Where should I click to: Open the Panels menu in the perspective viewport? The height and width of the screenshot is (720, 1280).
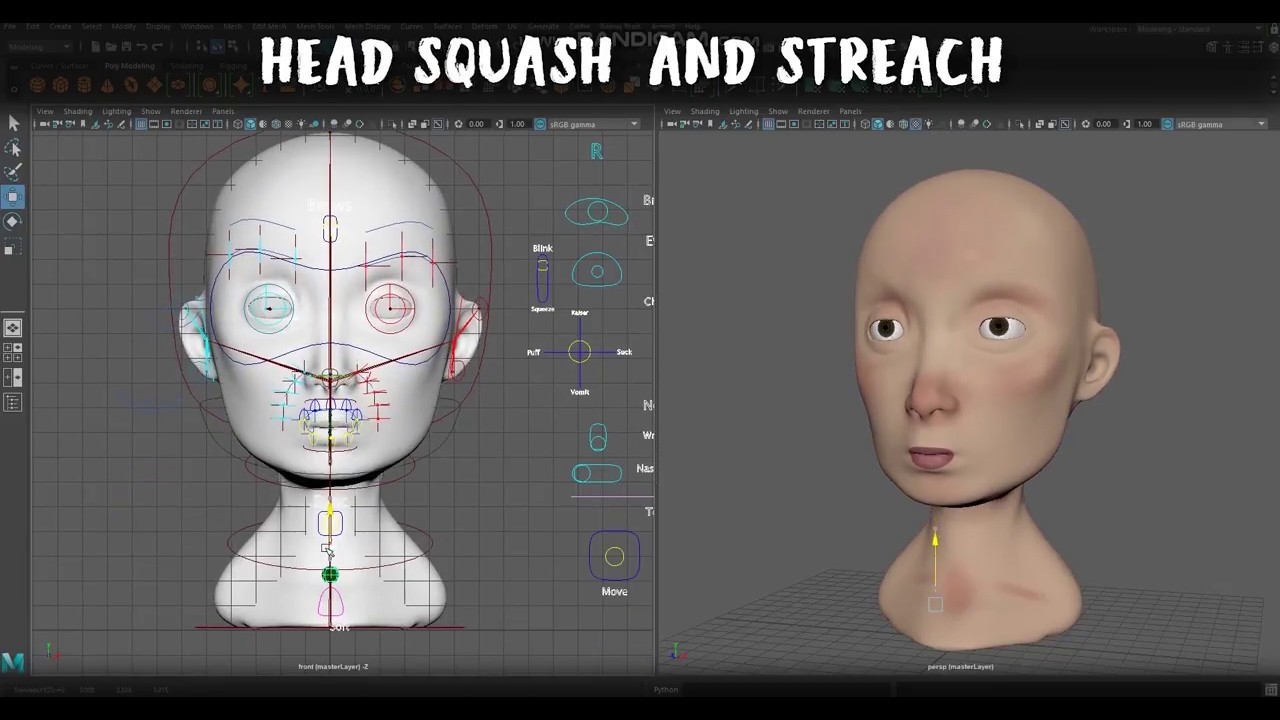(x=852, y=111)
